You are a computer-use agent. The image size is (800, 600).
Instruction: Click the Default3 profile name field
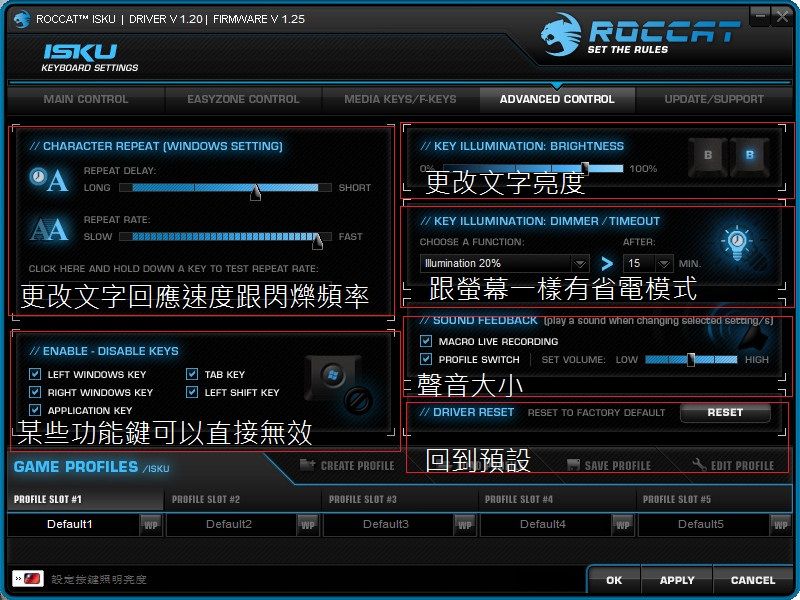tap(389, 524)
